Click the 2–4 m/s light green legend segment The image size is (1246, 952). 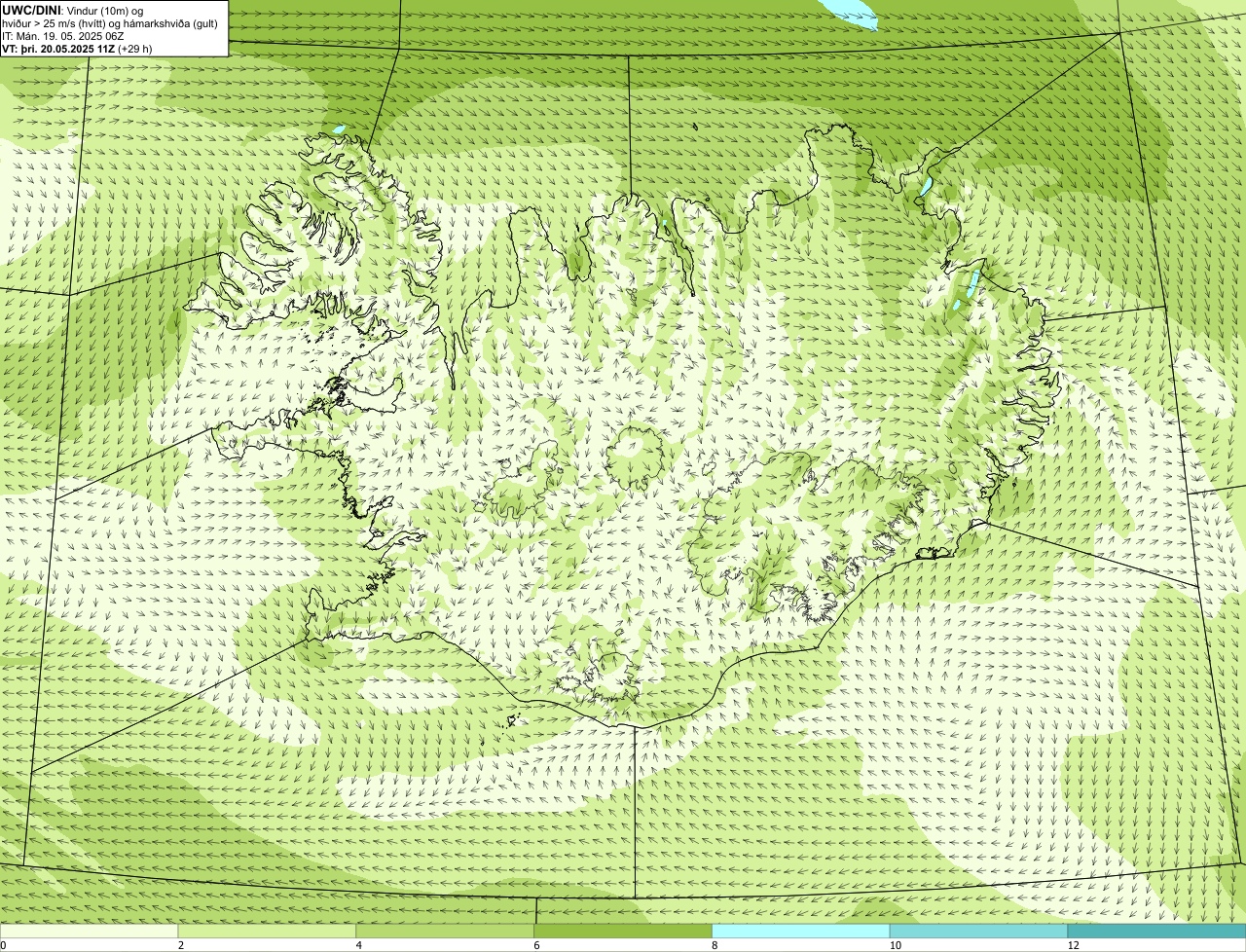[268, 931]
